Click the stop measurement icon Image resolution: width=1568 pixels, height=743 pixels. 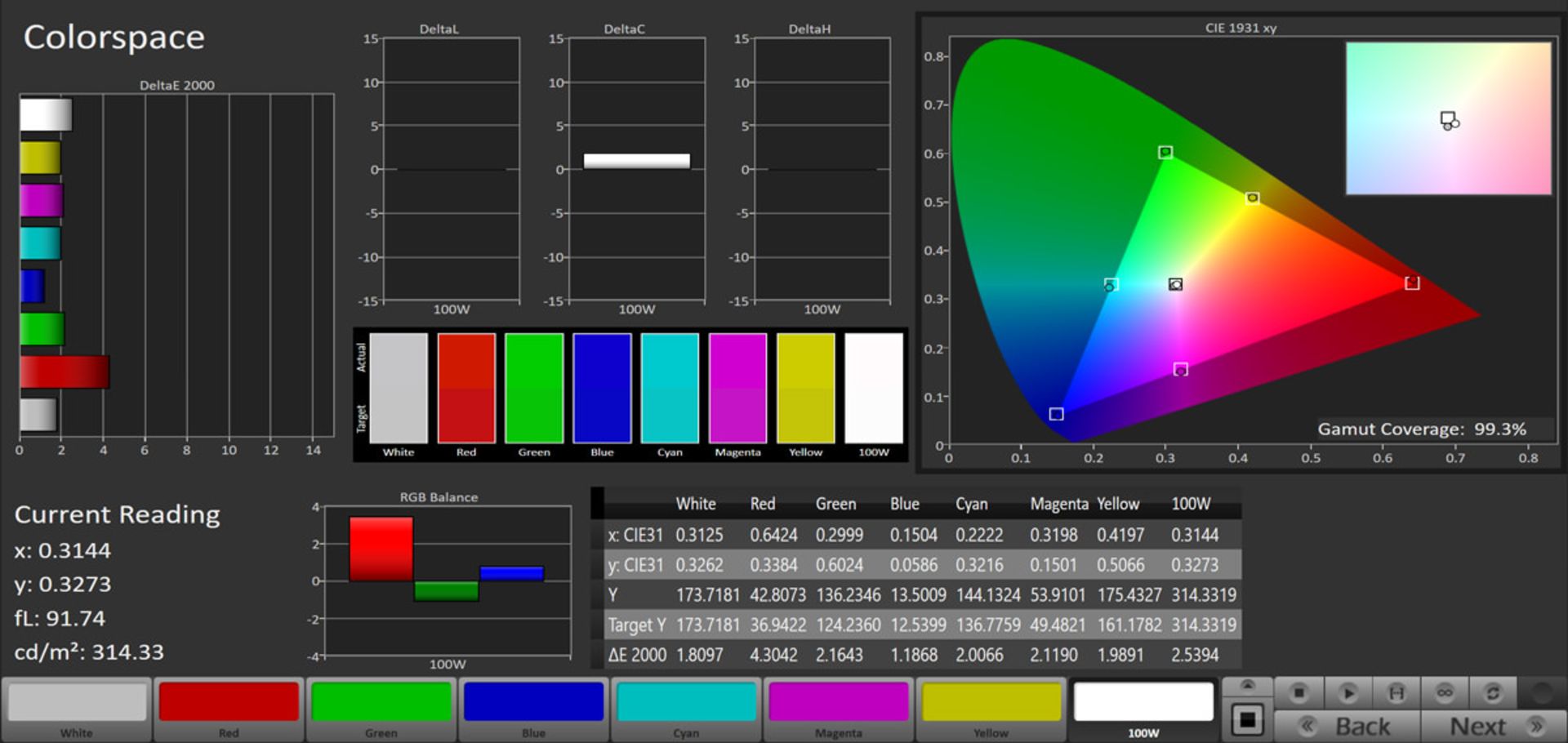[x=1298, y=693]
